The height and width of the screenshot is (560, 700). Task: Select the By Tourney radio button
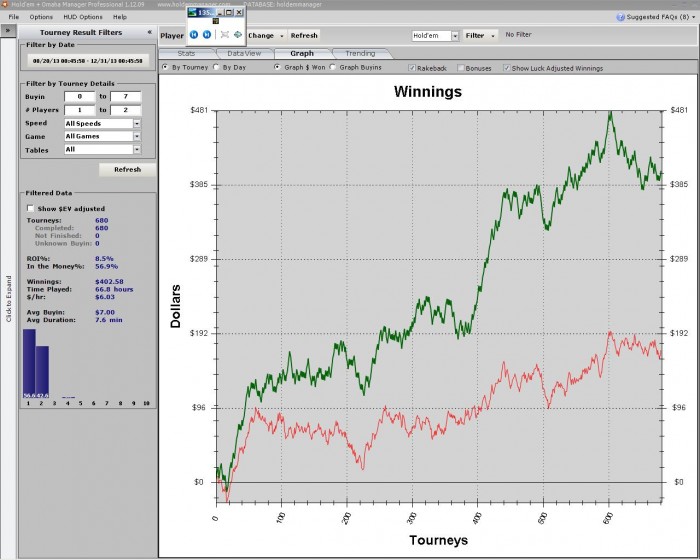tap(166, 67)
